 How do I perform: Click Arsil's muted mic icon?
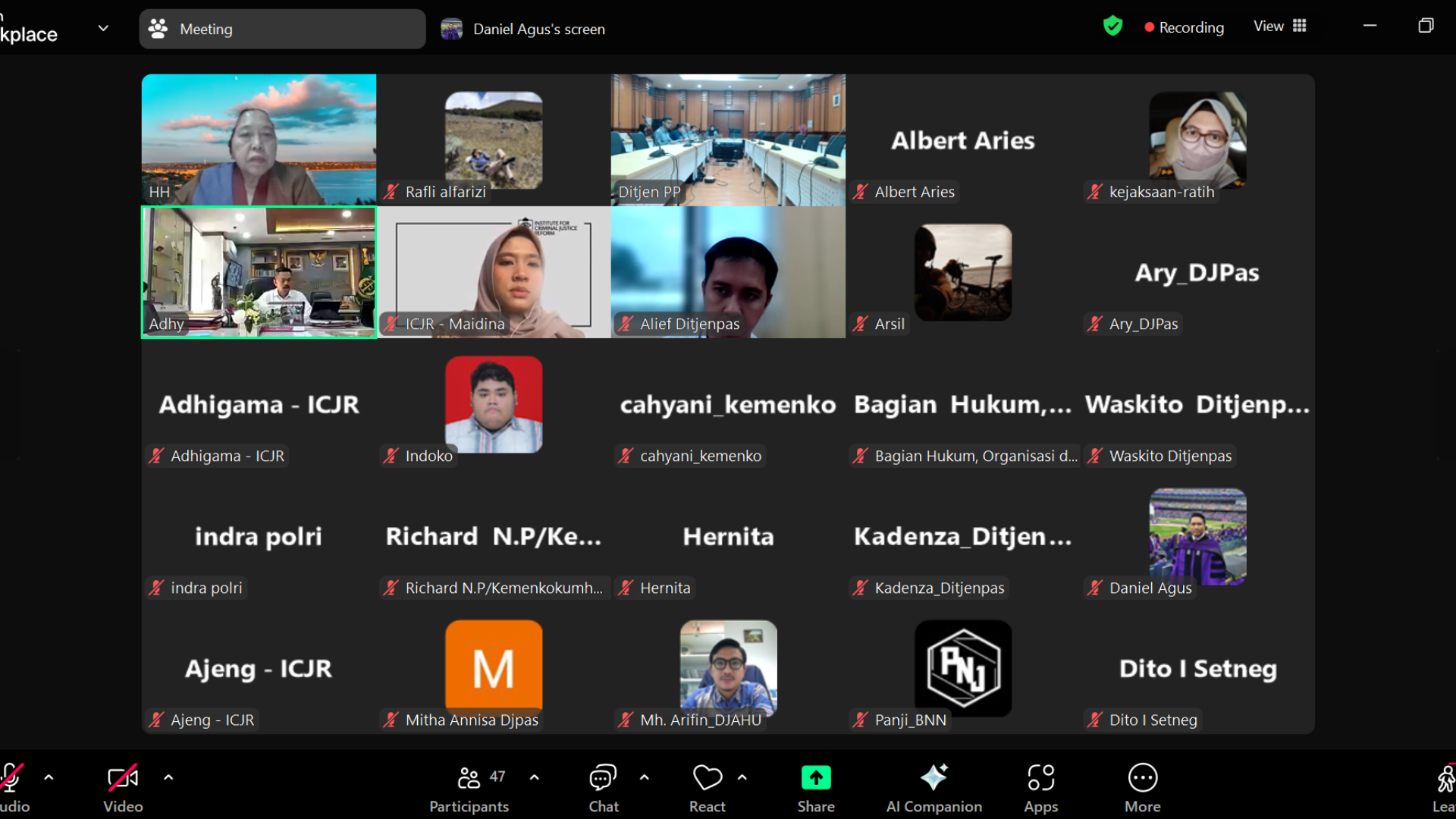pyautogui.click(x=861, y=324)
